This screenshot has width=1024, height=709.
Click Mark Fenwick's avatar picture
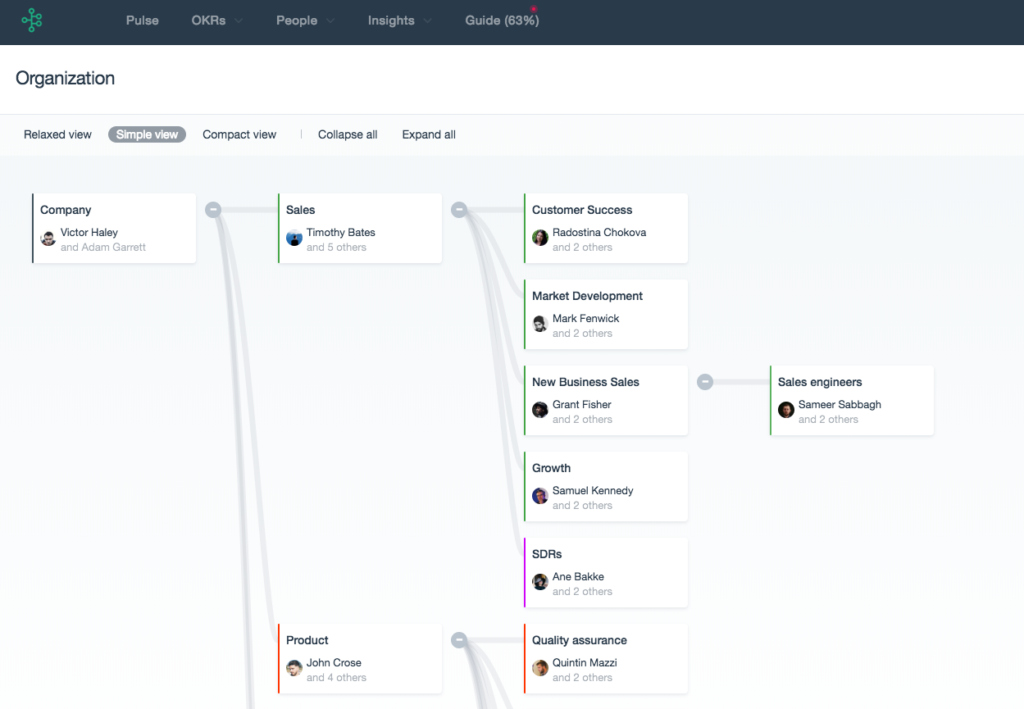(540, 324)
